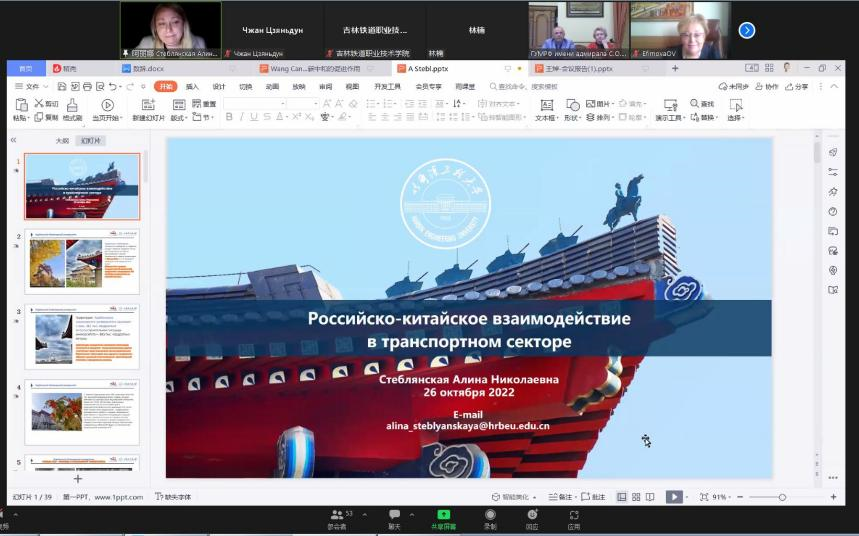Start slideshow from current slide
This screenshot has height=536, width=859.
(x=107, y=105)
